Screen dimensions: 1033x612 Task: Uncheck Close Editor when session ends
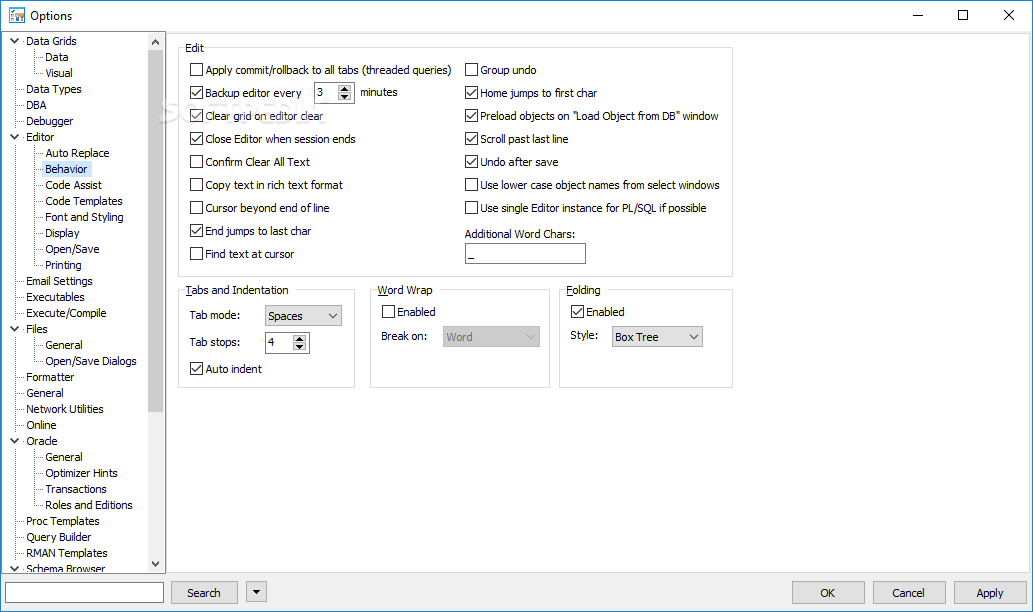pyautogui.click(x=196, y=139)
